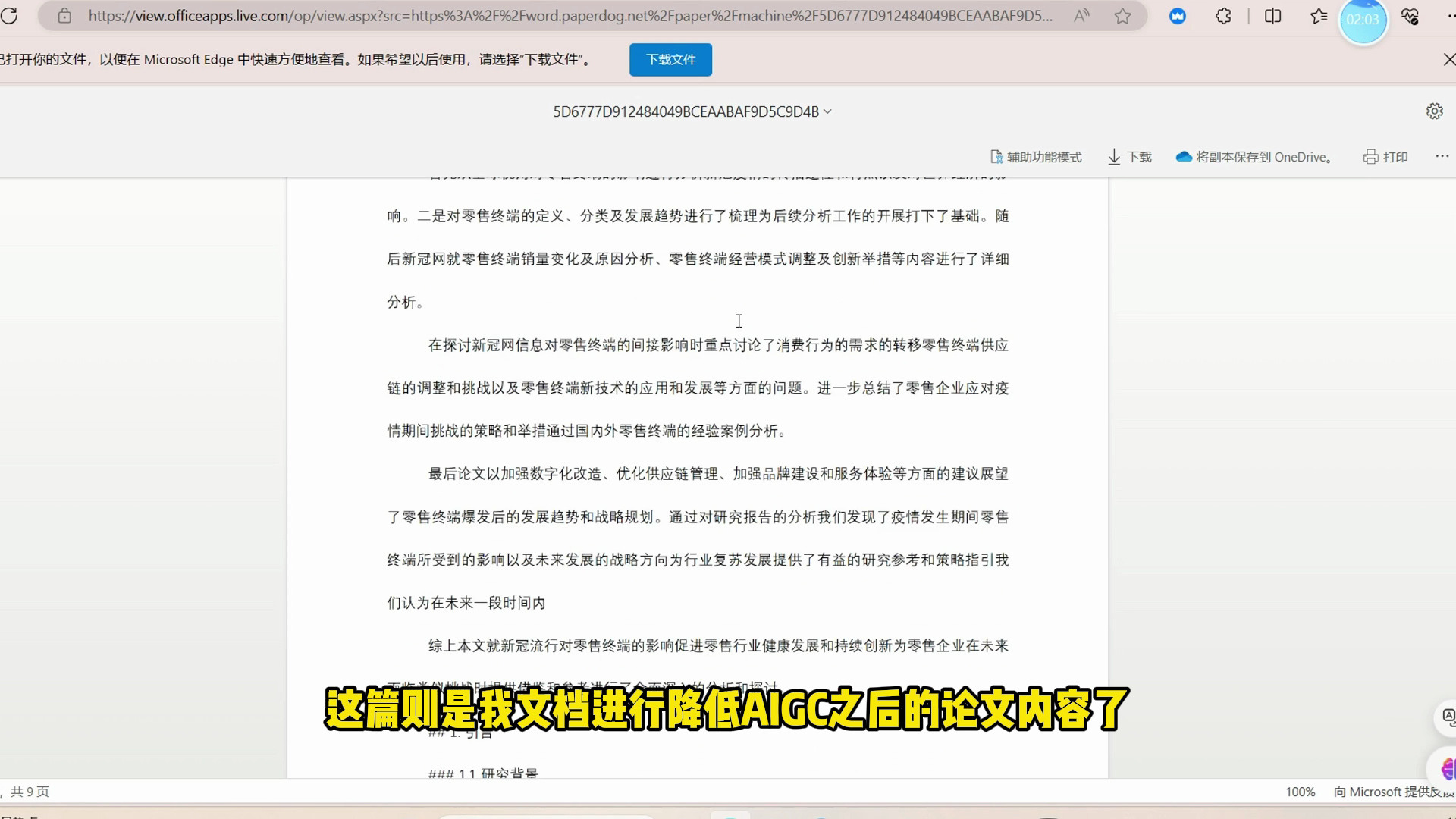Click the site lock icon in address bar

(64, 16)
